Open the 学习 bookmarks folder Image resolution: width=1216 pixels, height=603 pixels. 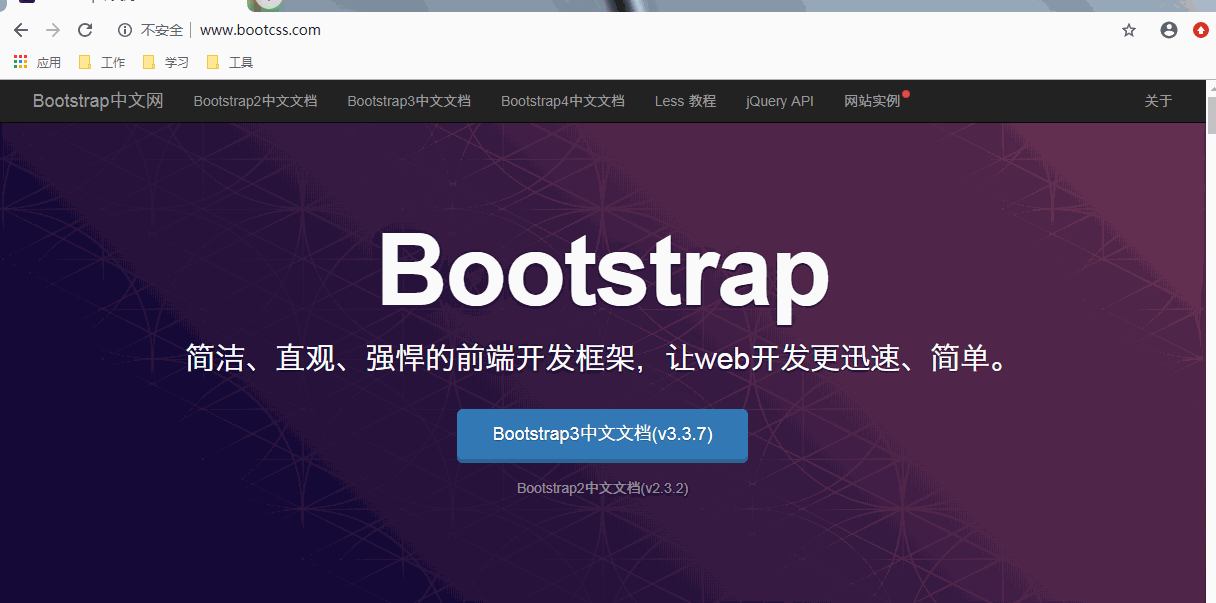[166, 62]
